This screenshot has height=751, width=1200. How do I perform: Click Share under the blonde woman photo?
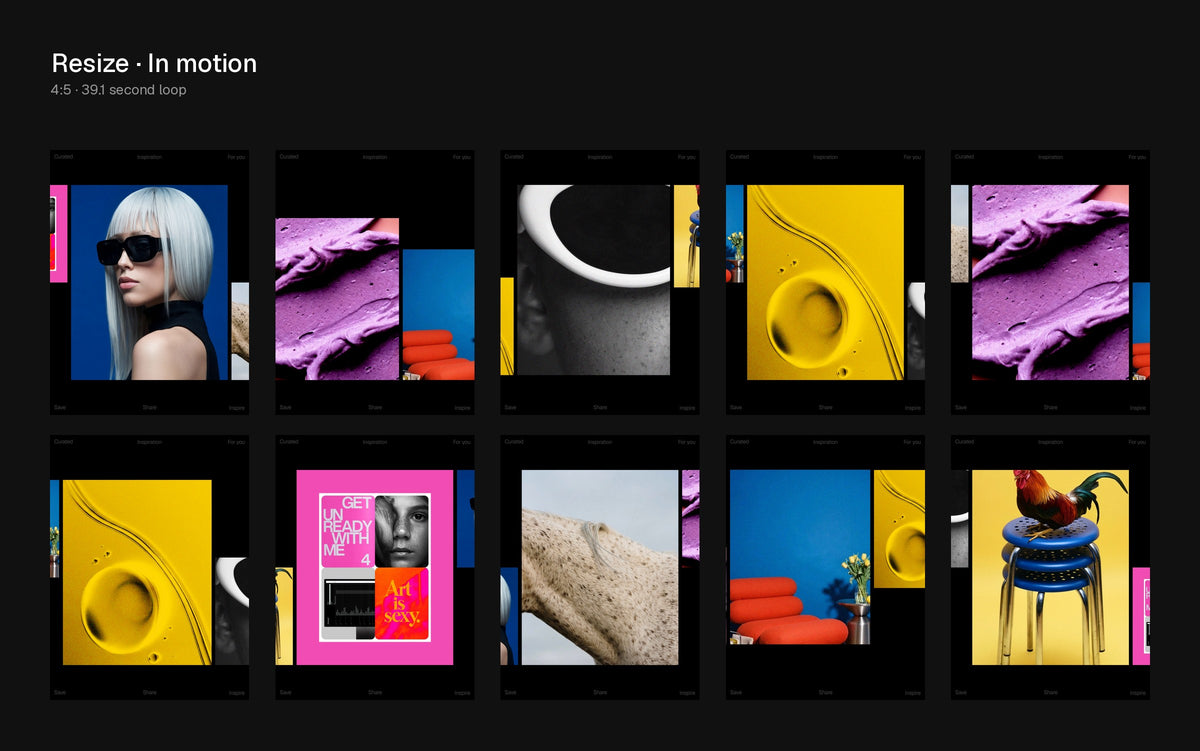149,407
